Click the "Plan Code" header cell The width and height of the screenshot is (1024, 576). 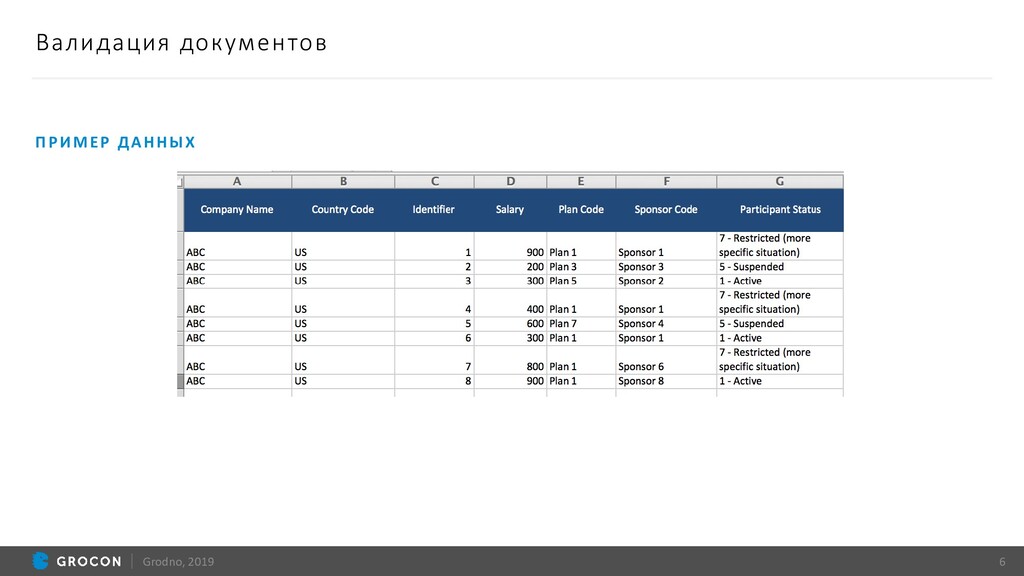tap(581, 210)
